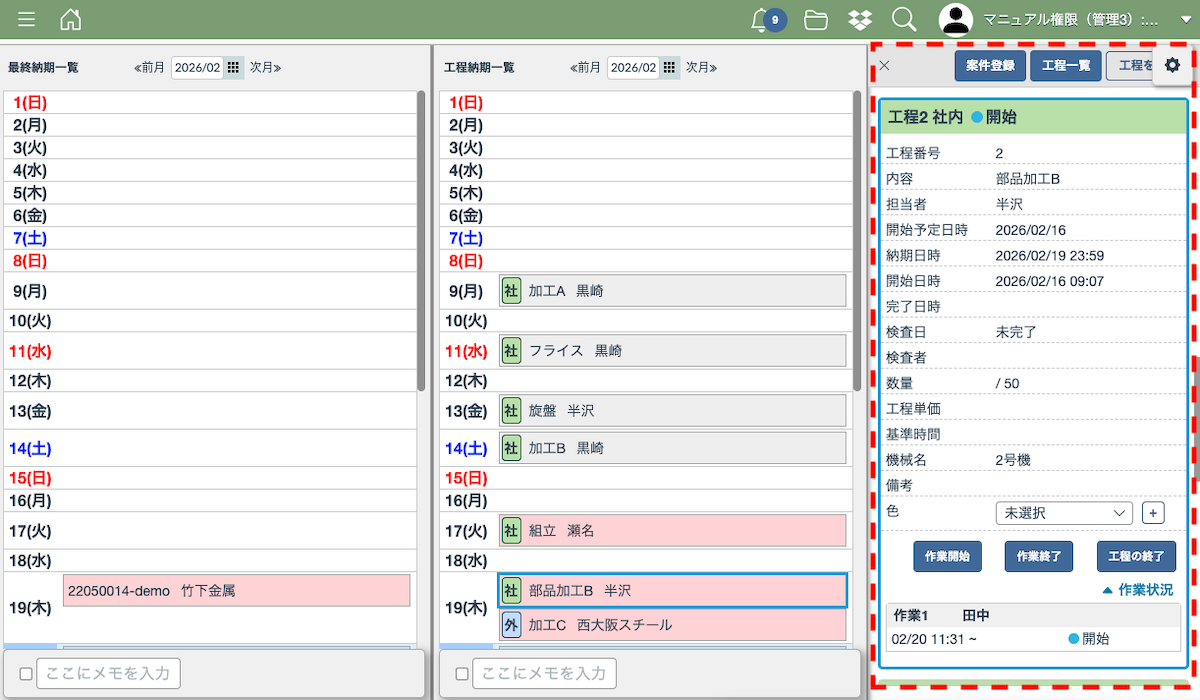The image size is (1200, 700).
Task: Open settings gear in detail panel
Action: [x=1172, y=65]
